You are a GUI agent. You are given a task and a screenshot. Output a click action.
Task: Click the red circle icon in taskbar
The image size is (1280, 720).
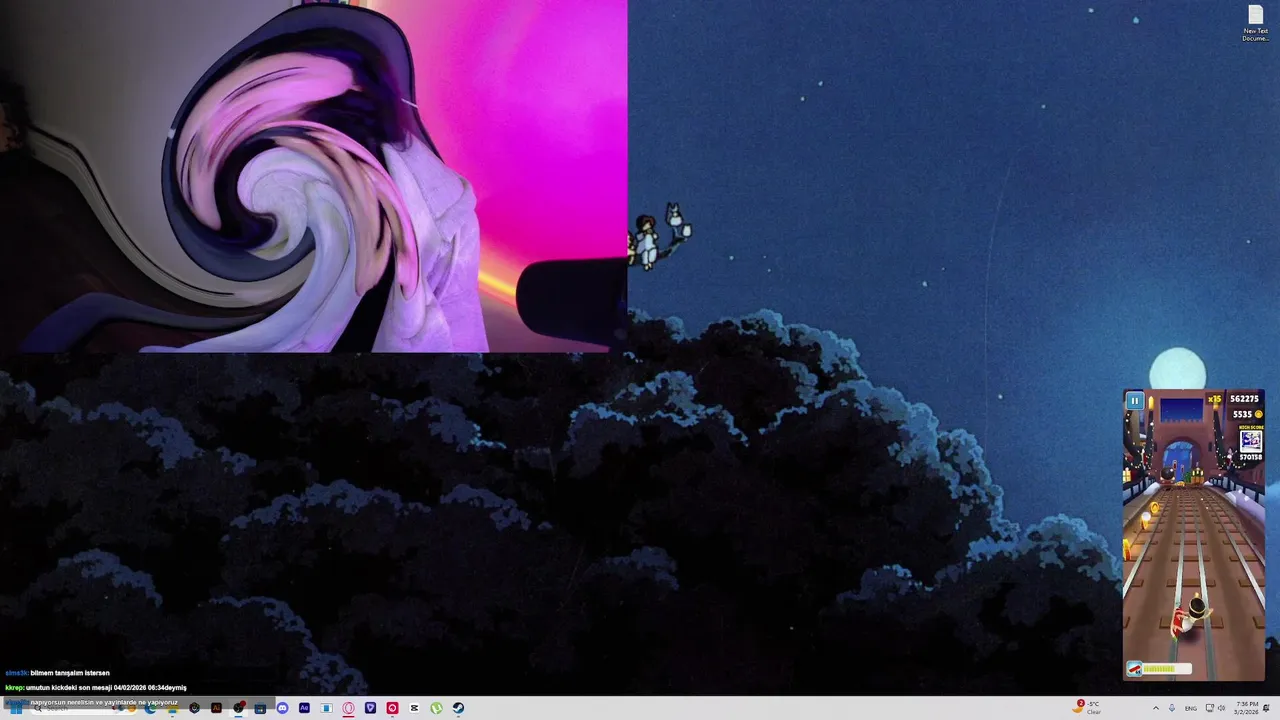point(392,708)
